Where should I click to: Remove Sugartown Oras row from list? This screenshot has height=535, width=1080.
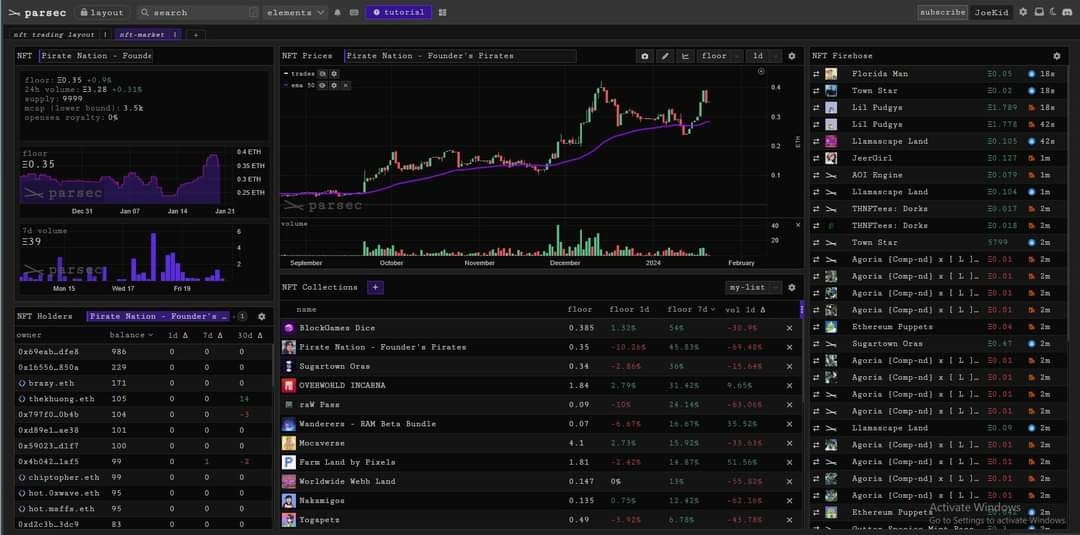tap(789, 366)
